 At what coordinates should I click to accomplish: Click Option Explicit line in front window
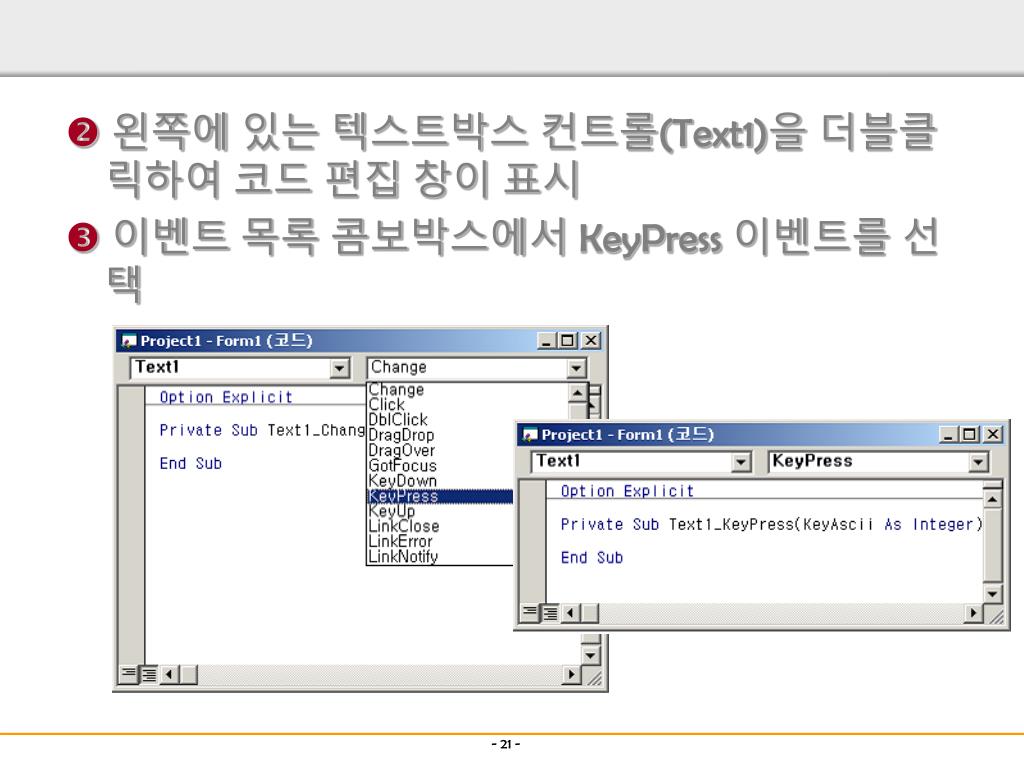pos(627,491)
